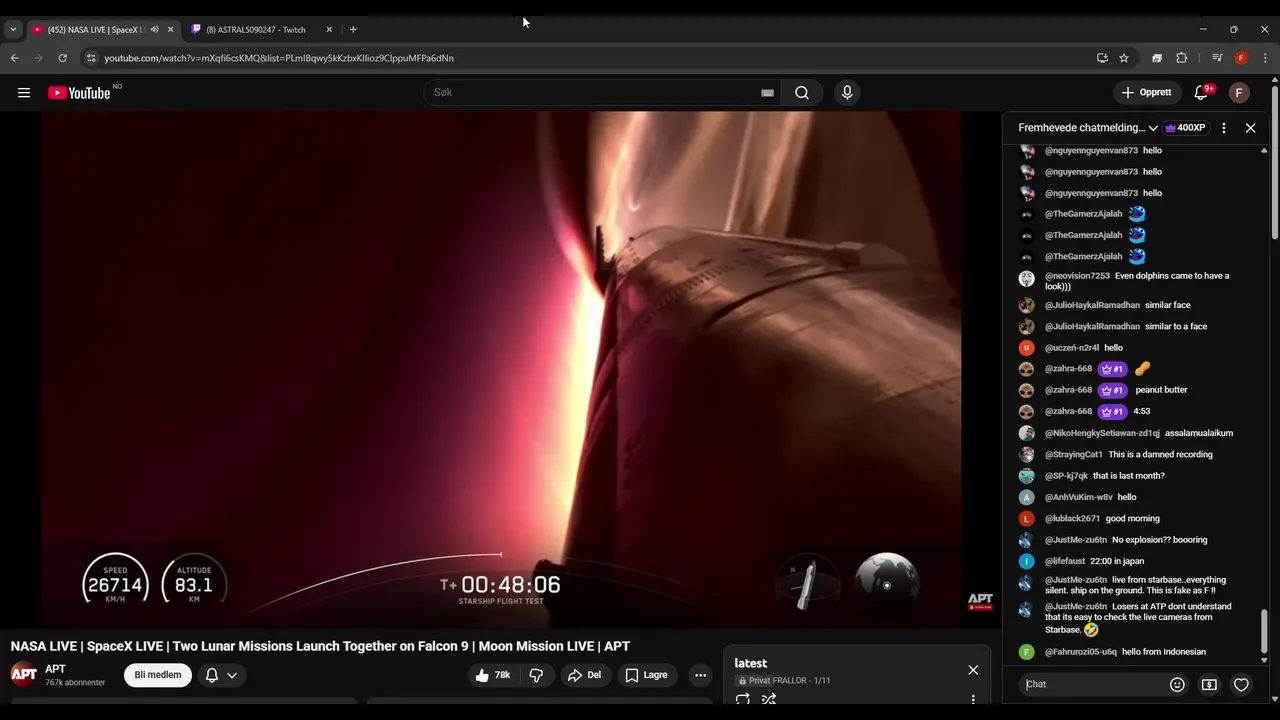Click the Opprett create button

point(1145,93)
